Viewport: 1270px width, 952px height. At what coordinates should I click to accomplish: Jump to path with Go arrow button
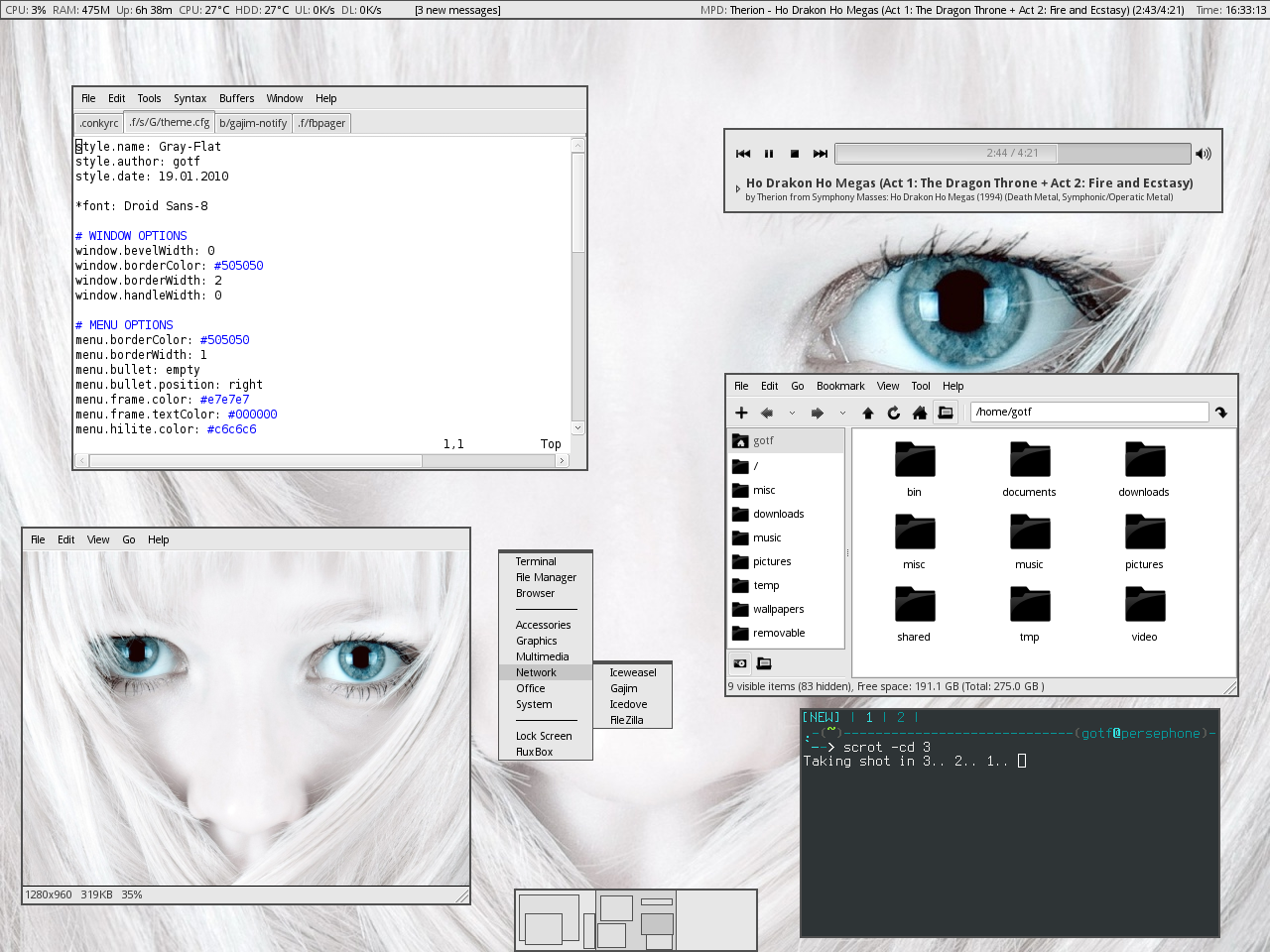pos(1221,413)
